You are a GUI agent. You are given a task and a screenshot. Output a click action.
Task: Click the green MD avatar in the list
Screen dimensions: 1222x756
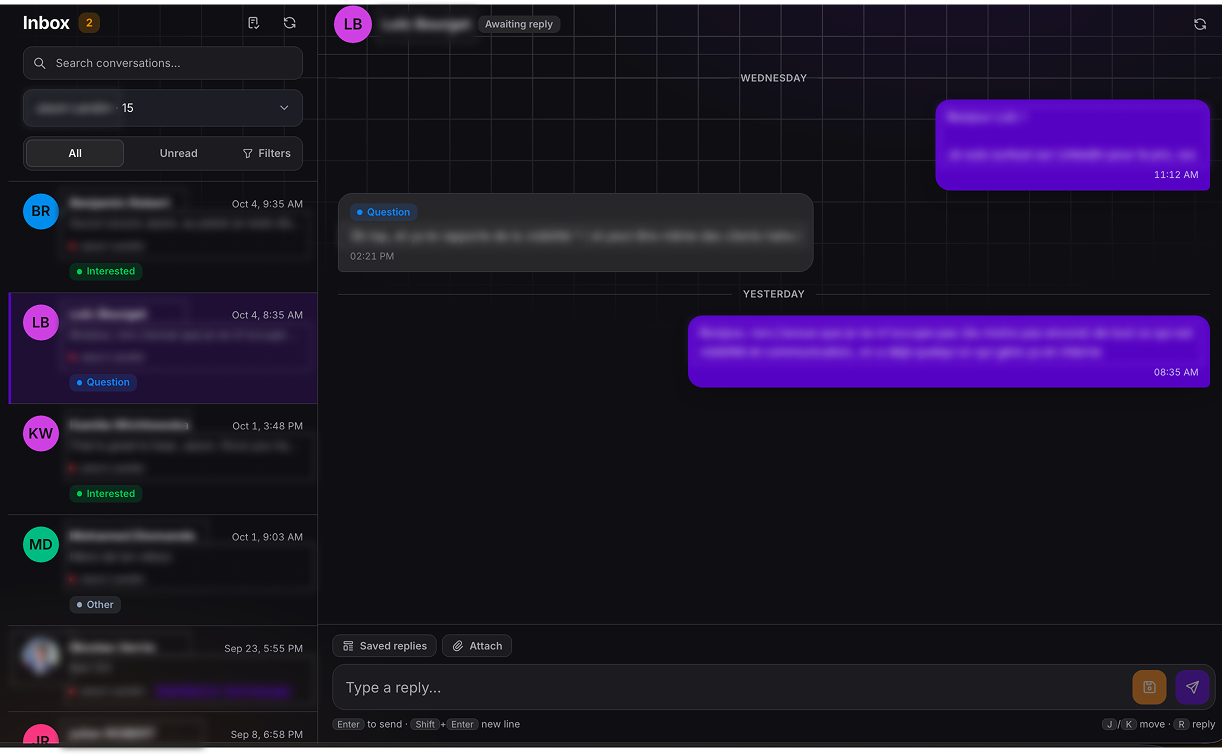[x=41, y=544]
